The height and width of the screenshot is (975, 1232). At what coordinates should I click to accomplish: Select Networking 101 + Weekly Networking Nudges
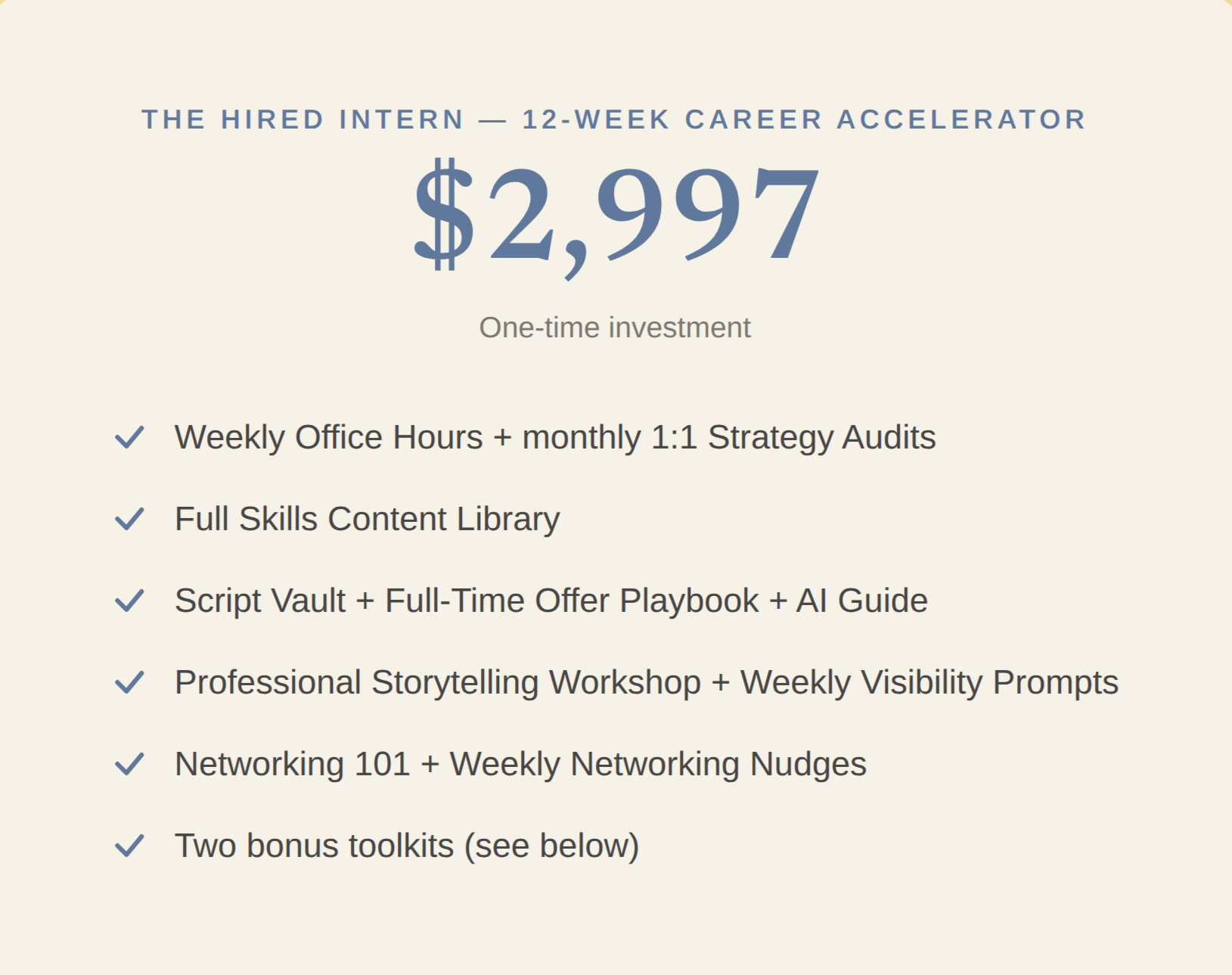[520, 764]
